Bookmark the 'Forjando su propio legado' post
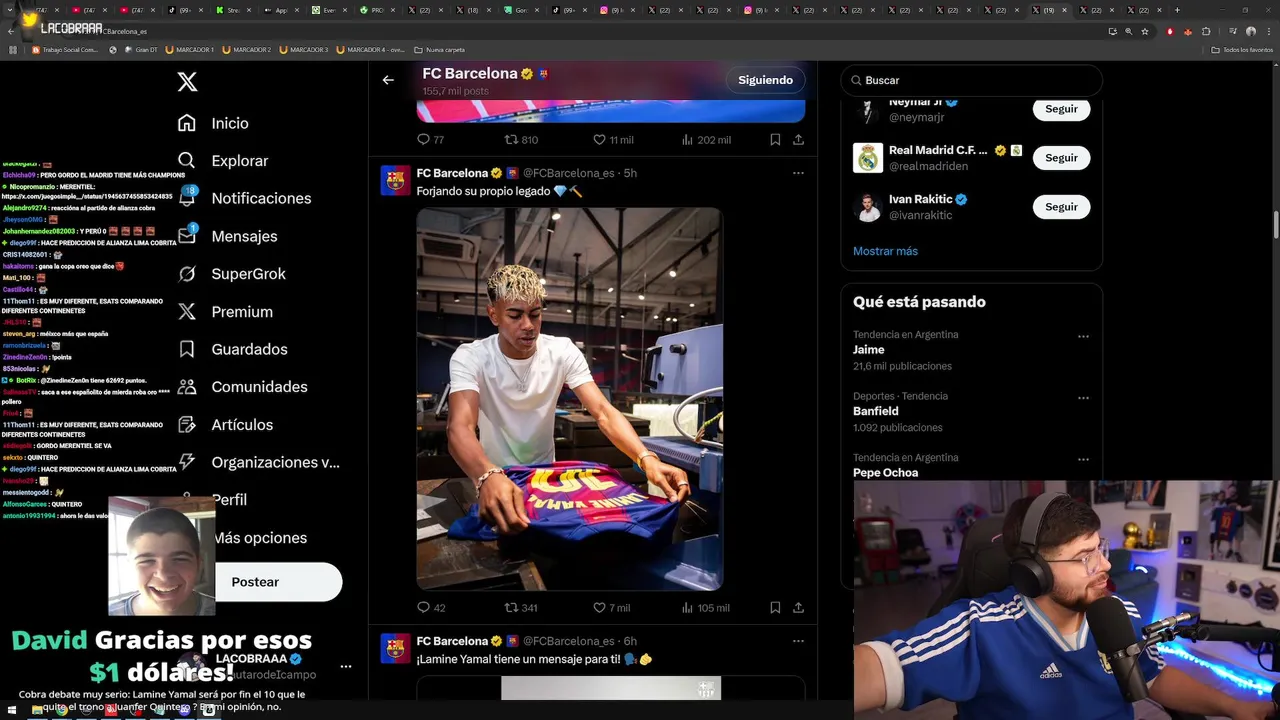This screenshot has width=1280, height=720. (x=775, y=607)
